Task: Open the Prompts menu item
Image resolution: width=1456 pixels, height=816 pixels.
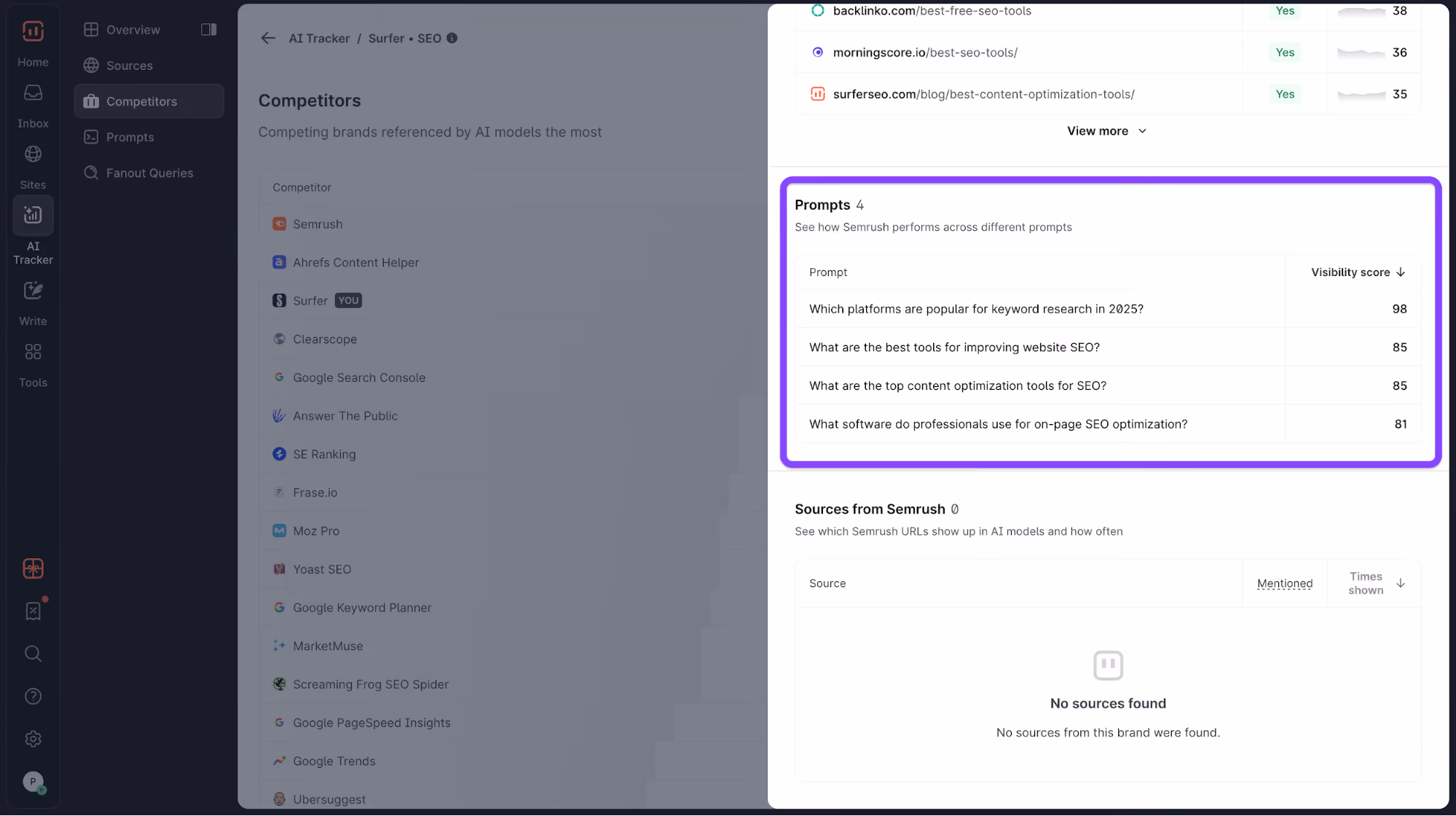Action: tap(149, 137)
